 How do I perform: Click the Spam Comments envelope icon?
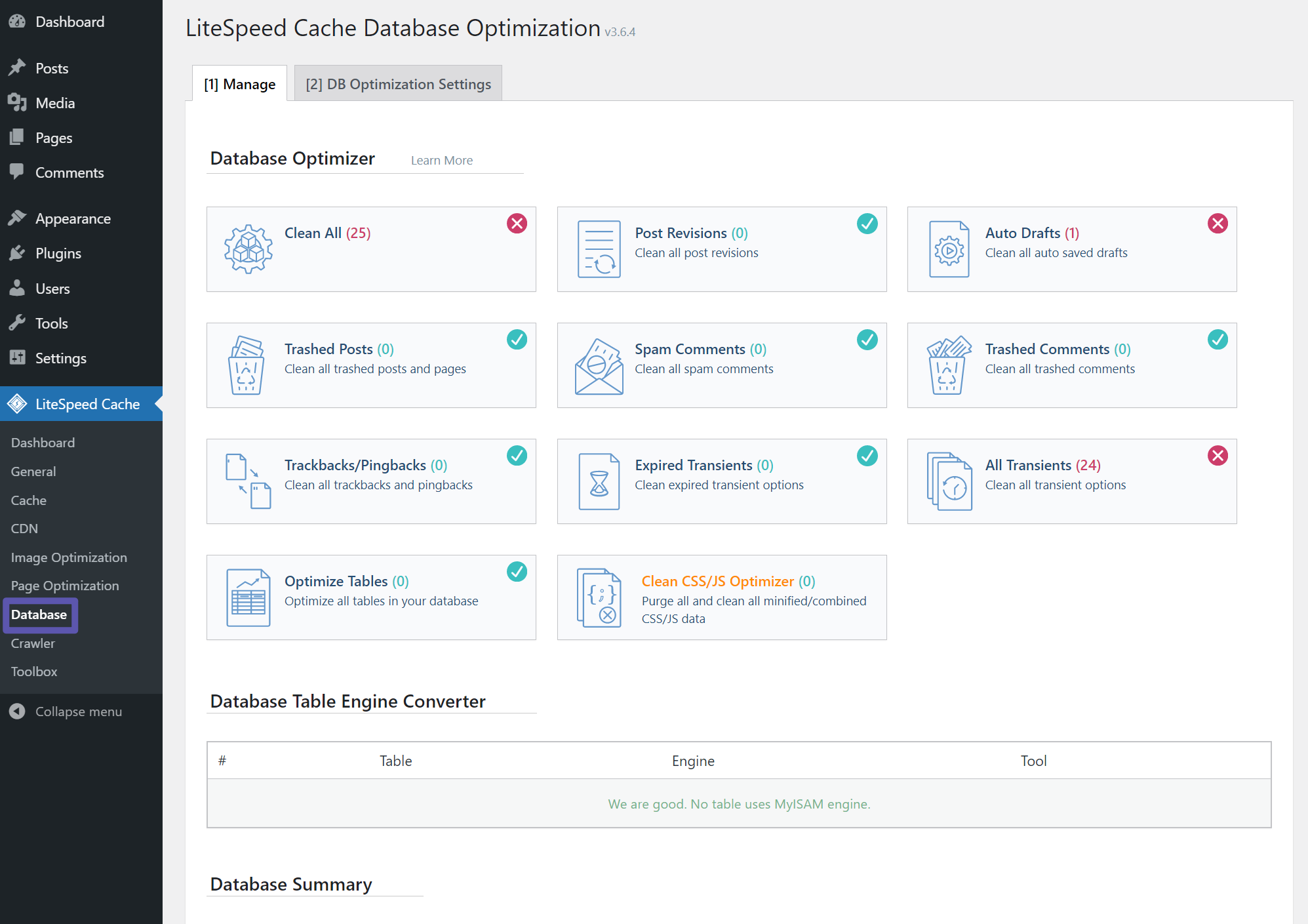(599, 367)
